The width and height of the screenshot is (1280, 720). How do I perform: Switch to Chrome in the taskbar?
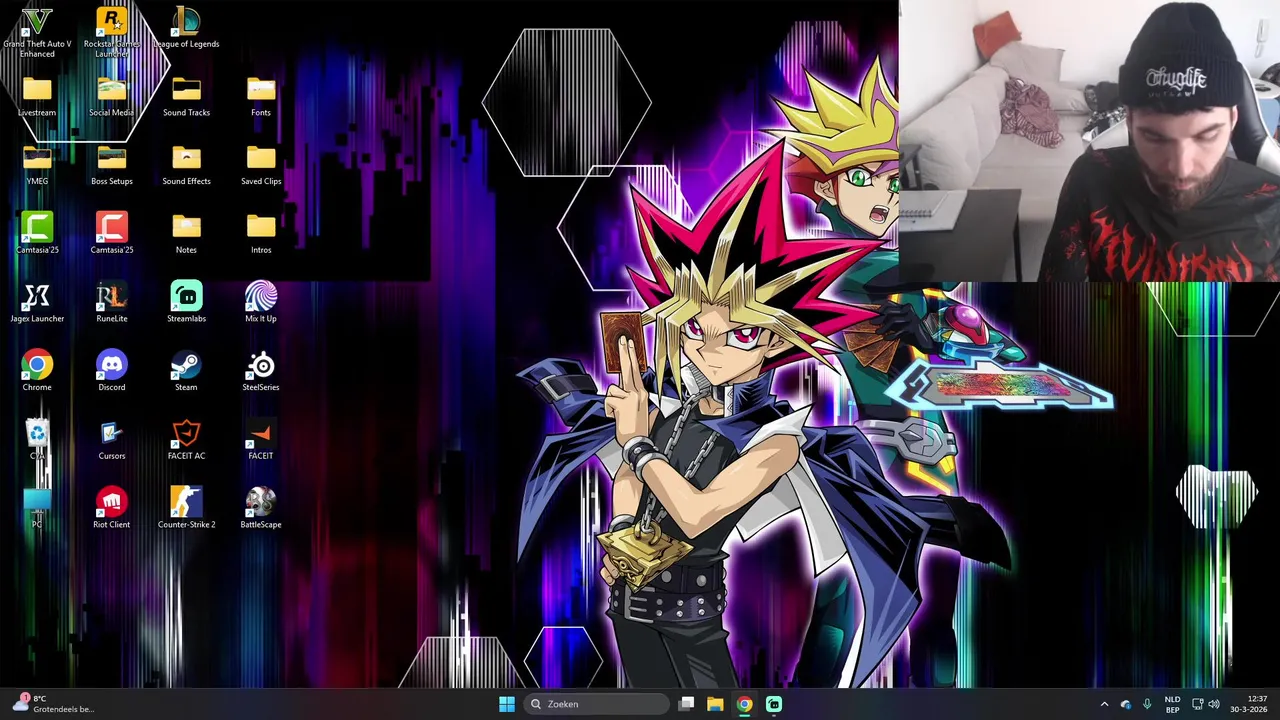click(x=744, y=704)
